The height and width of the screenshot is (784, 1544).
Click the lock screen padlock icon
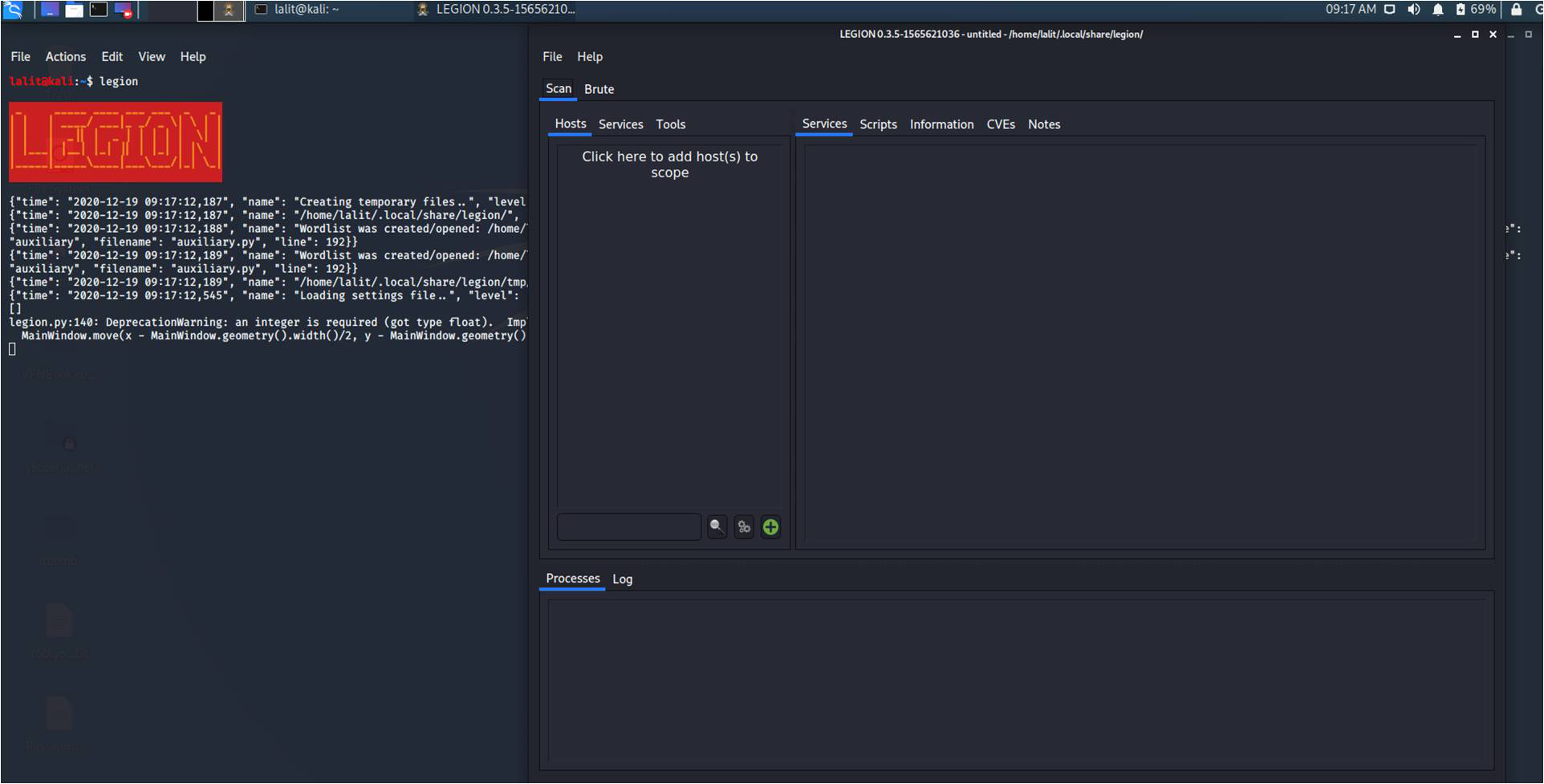click(x=1516, y=10)
